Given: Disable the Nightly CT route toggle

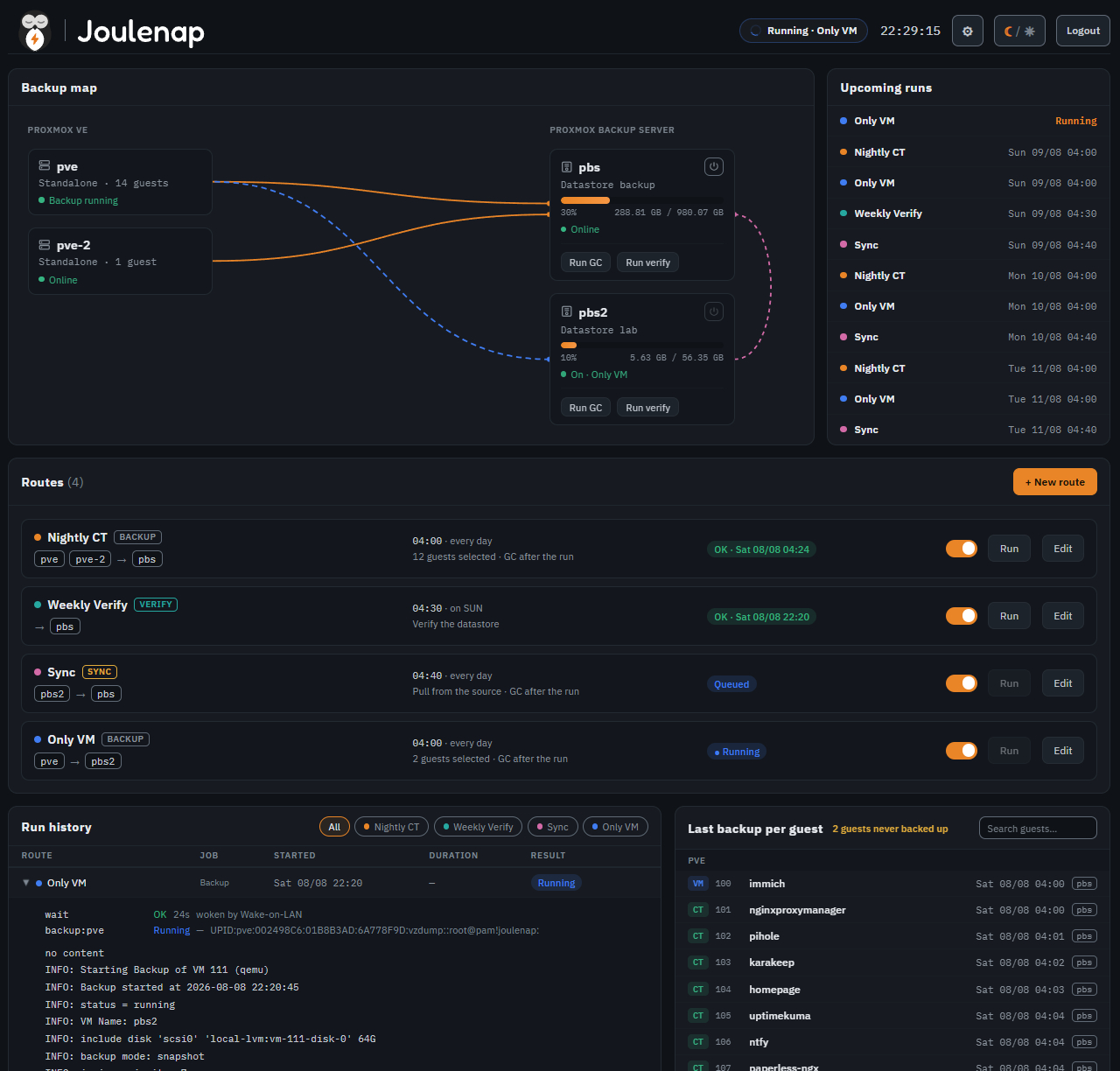Looking at the screenshot, I should click(x=962, y=549).
